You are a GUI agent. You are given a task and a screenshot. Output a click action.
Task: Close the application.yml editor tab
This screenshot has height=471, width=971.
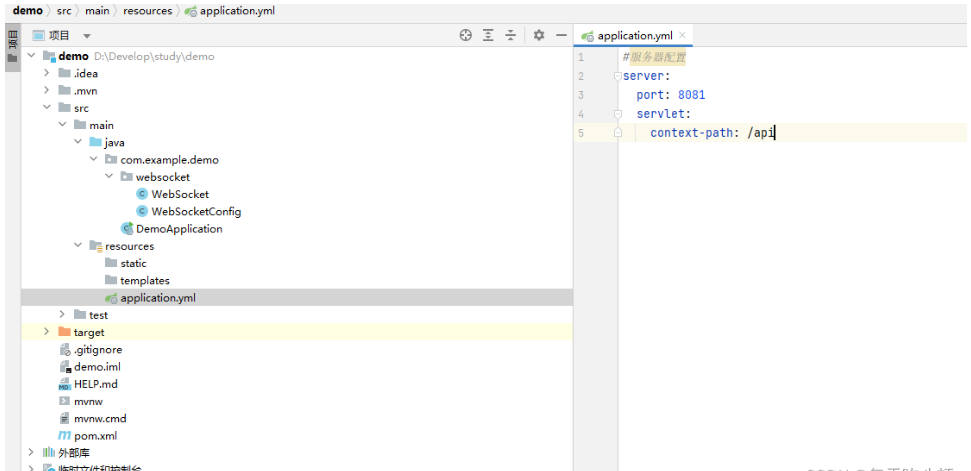click(x=682, y=35)
